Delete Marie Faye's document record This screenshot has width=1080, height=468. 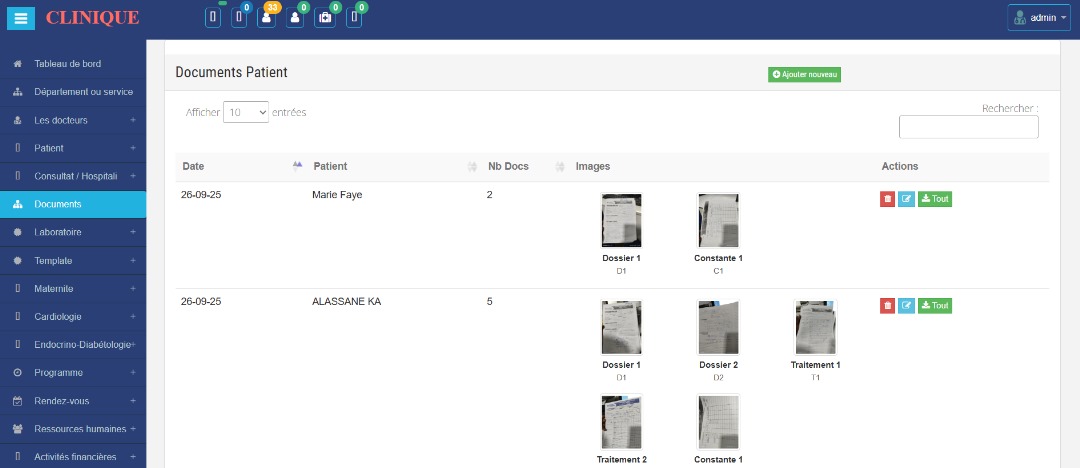pos(887,199)
